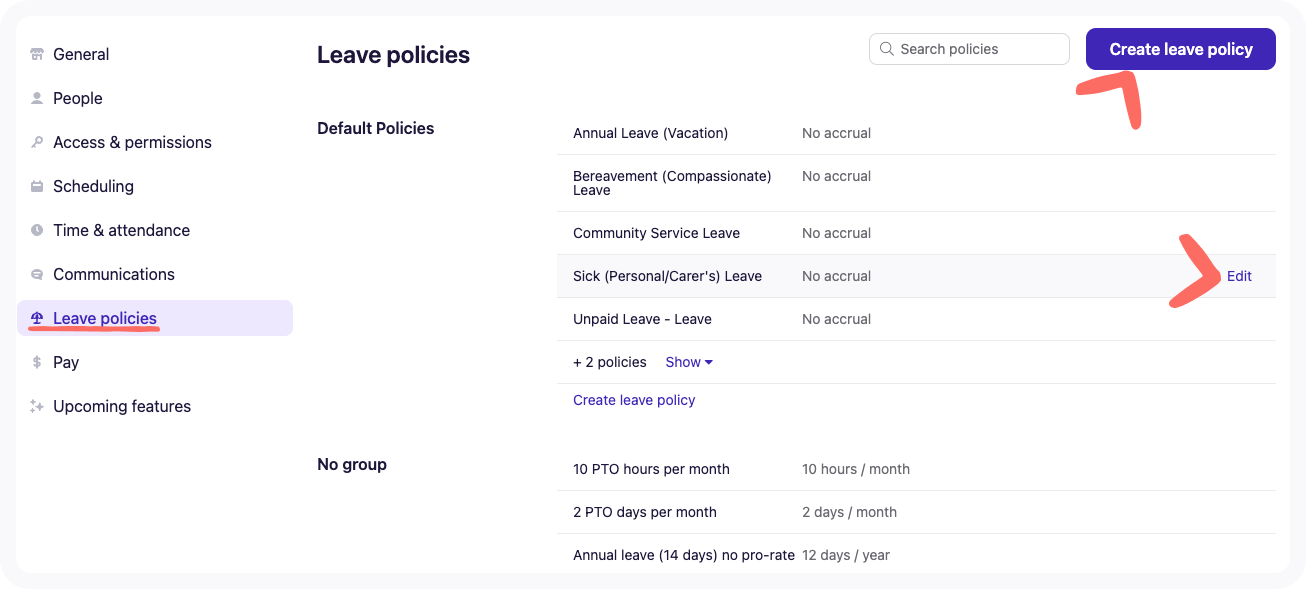Click the Scheduling calendar icon

click(x=37, y=186)
